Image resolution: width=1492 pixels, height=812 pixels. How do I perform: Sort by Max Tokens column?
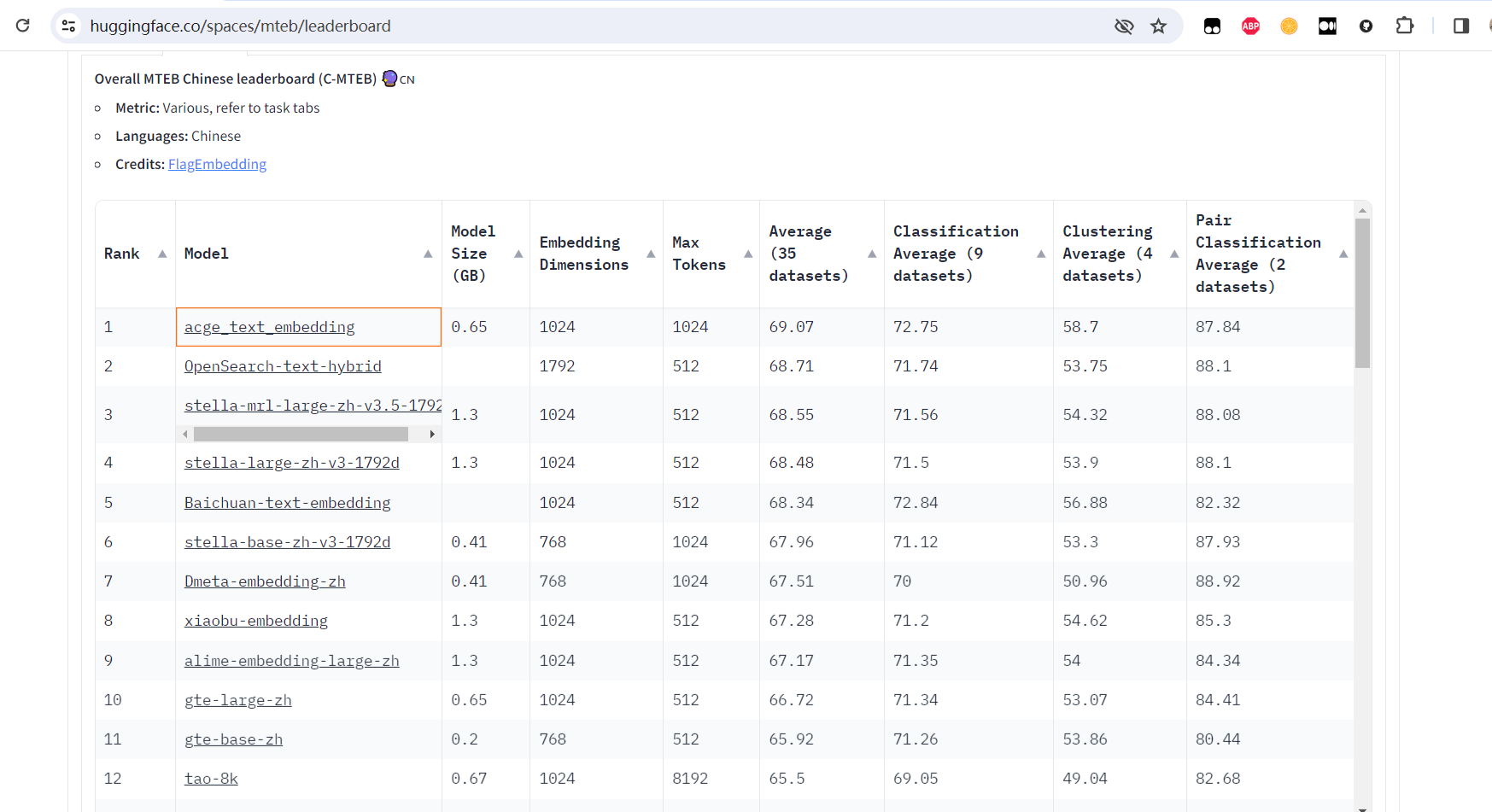pos(748,254)
